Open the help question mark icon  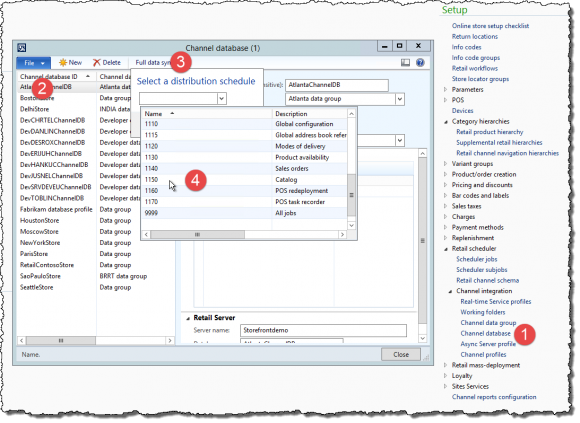[420, 62]
